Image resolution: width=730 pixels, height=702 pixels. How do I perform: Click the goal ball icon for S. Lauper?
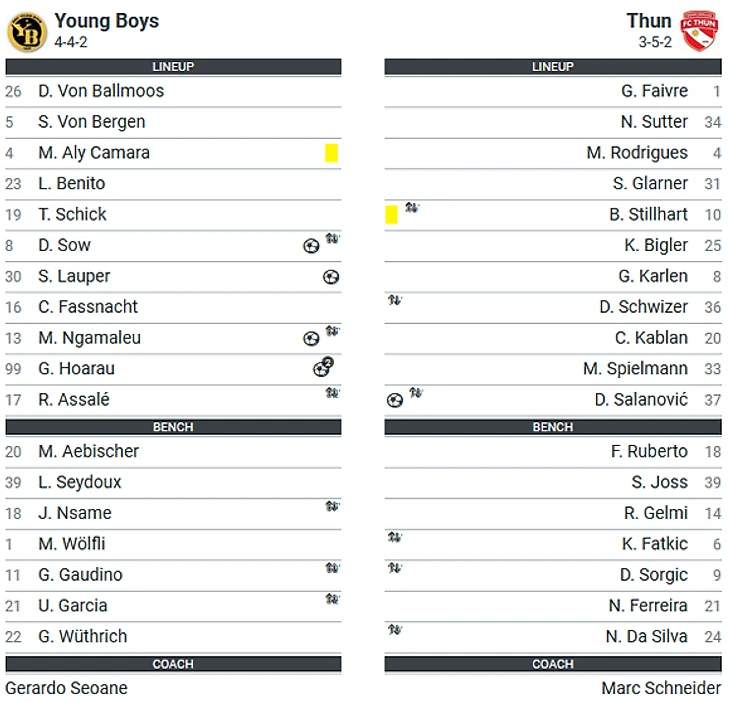(331, 277)
